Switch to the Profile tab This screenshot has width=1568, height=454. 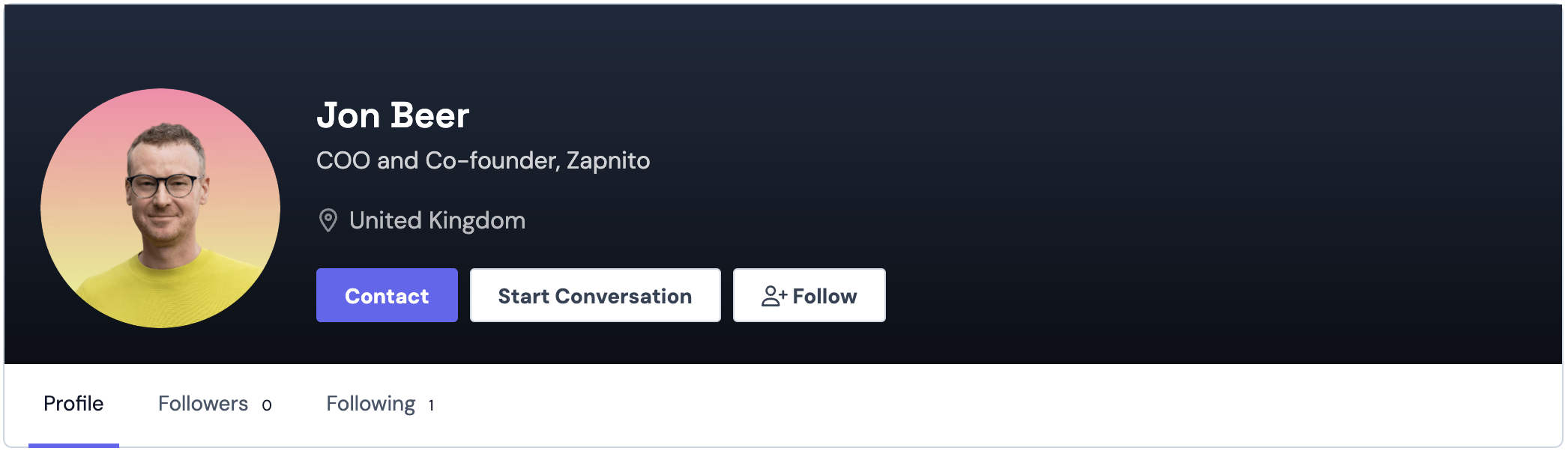point(73,404)
